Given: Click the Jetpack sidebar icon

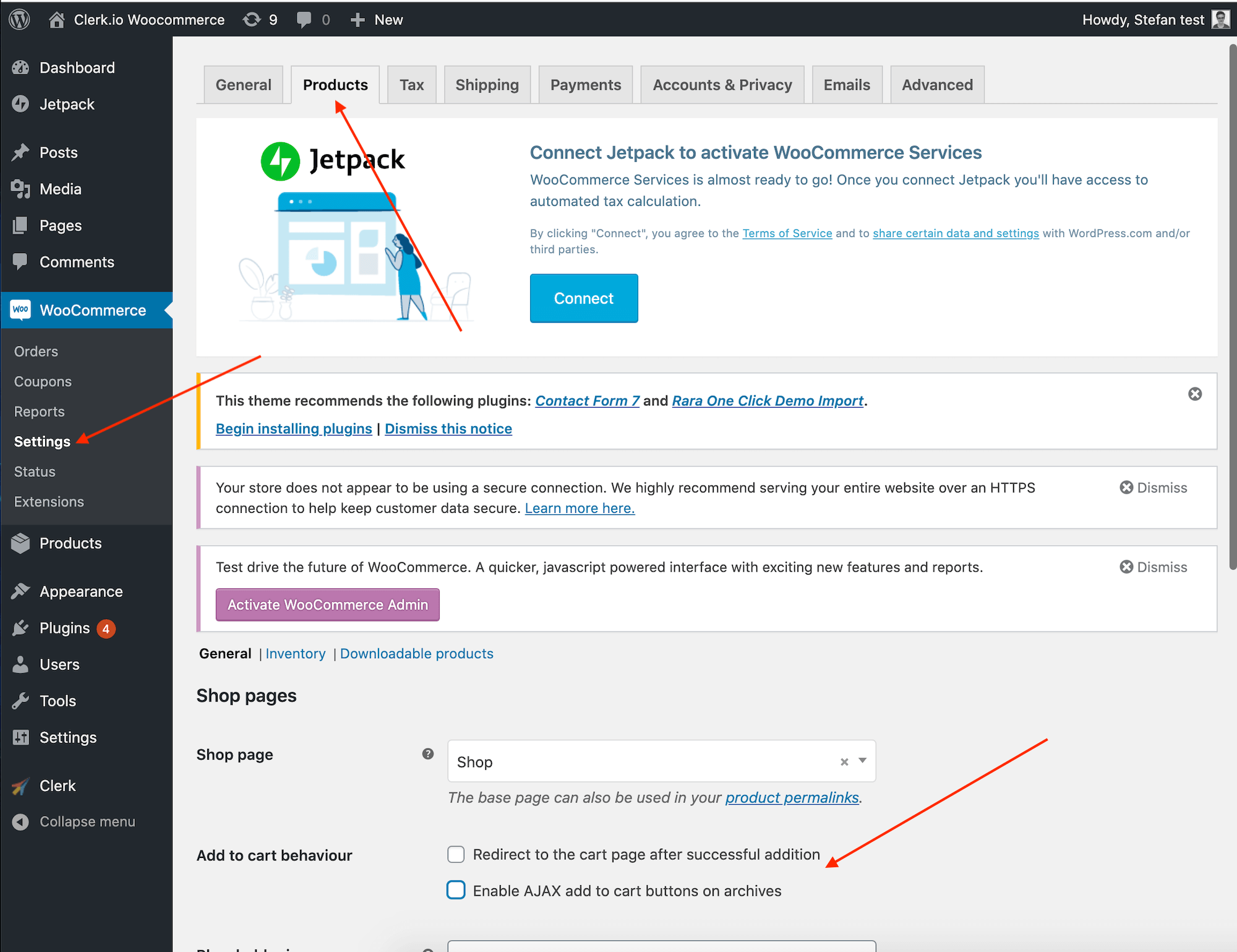Looking at the screenshot, I should click(20, 104).
